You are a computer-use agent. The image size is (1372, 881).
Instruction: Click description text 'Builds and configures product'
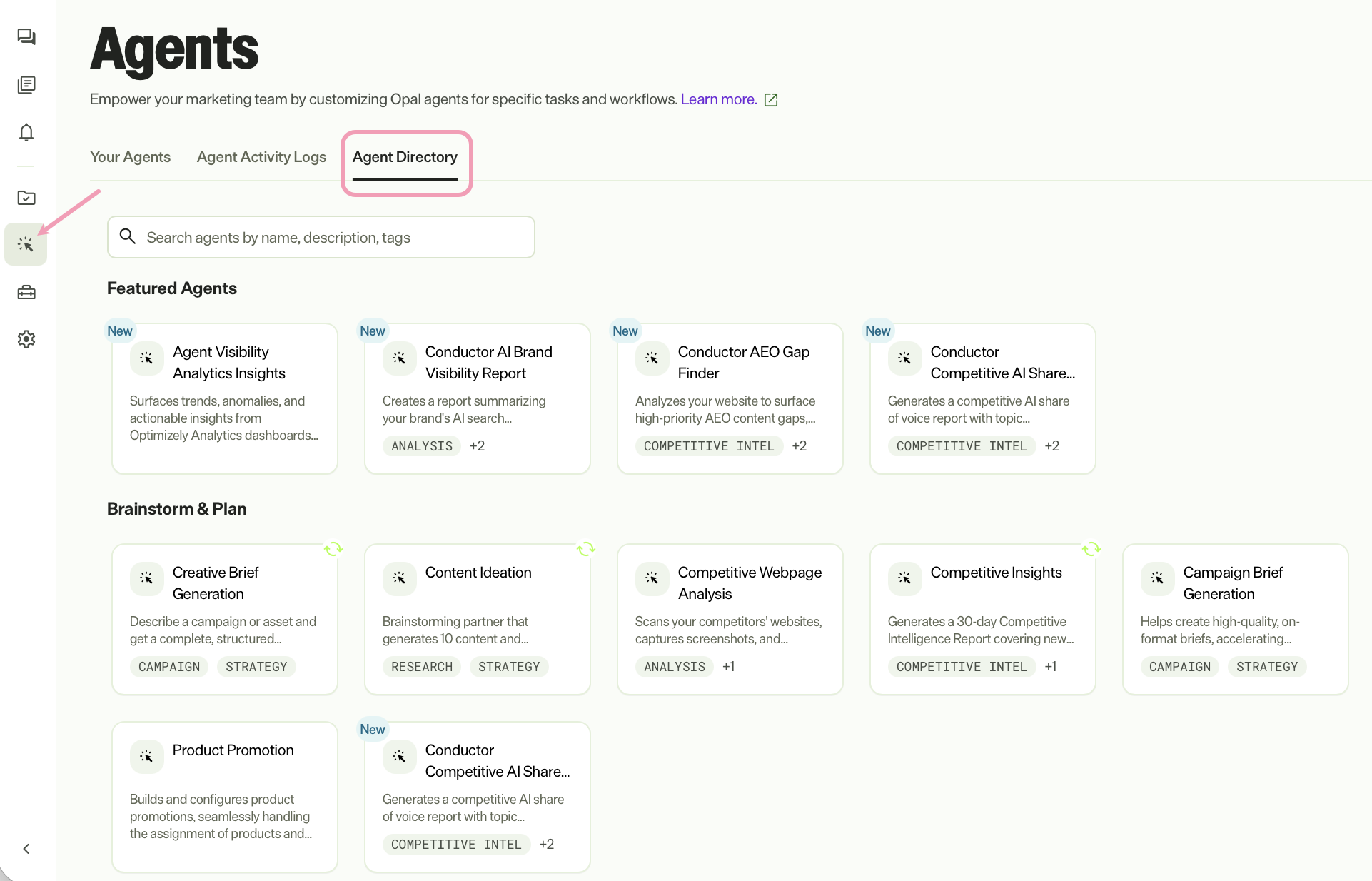[212, 800]
